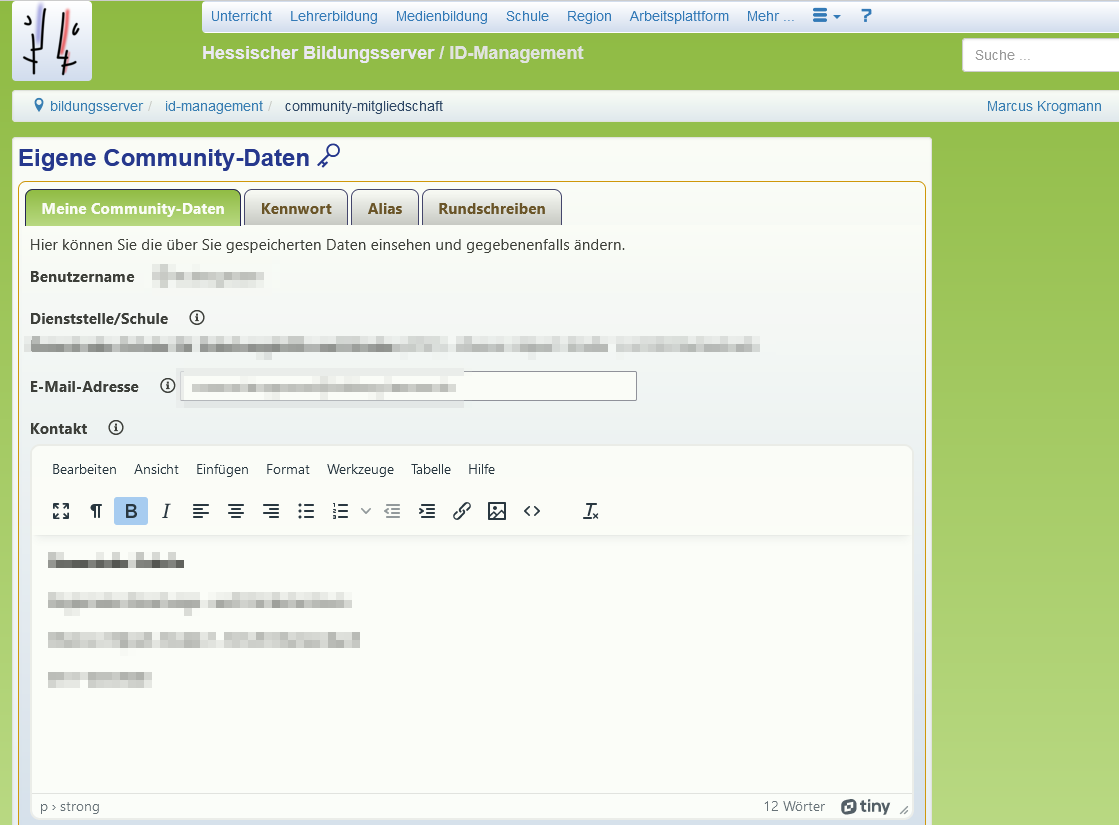
Task: Go to id-management breadcrumb link
Action: pyautogui.click(x=214, y=106)
